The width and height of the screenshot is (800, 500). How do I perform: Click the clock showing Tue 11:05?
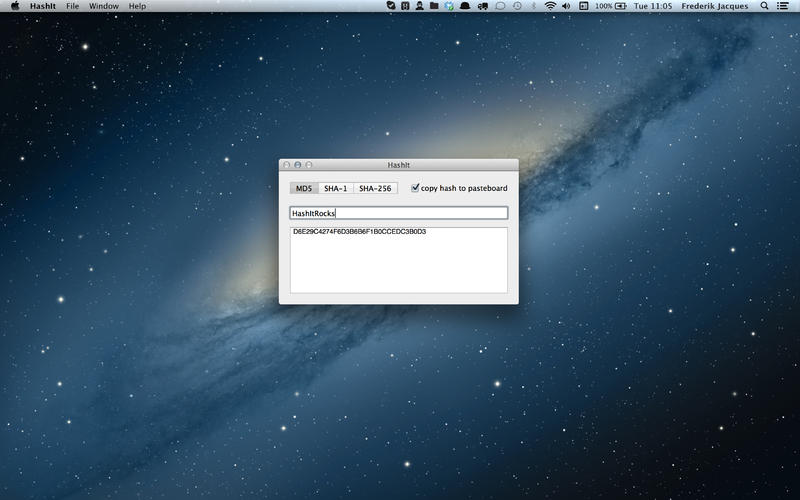(x=655, y=6)
